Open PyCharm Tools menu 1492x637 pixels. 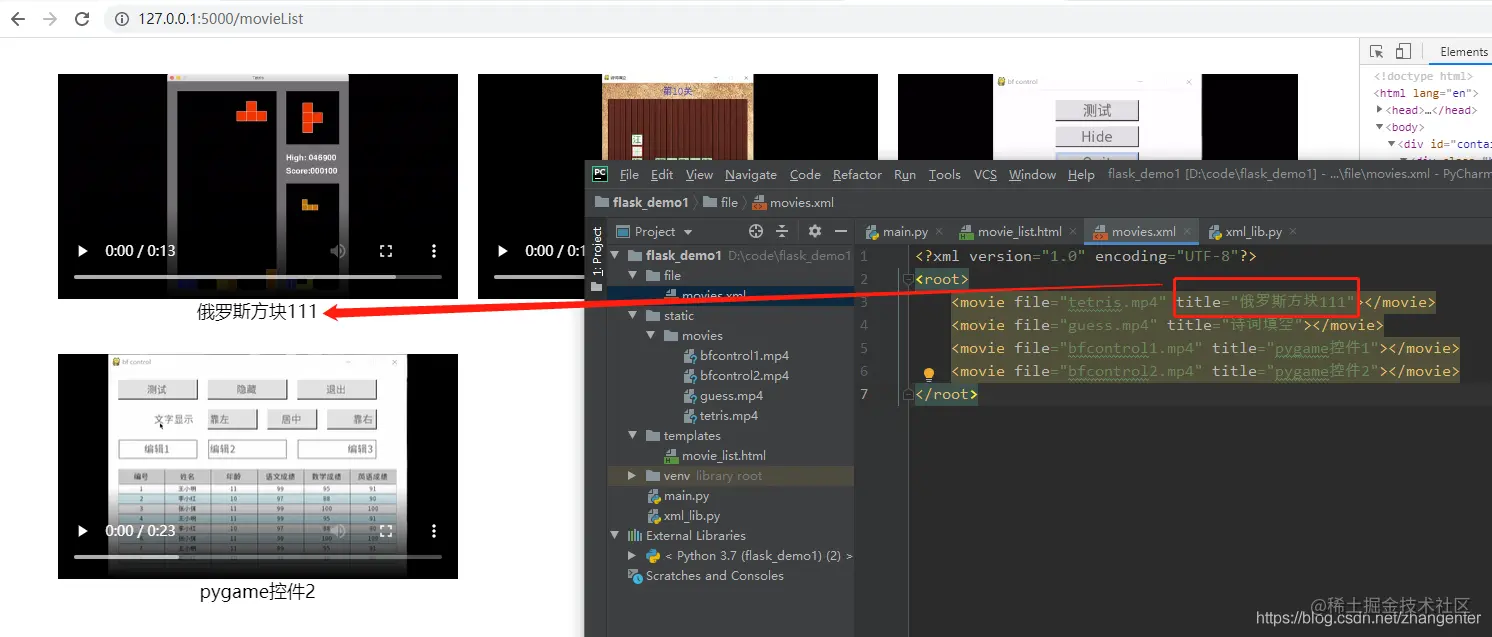tap(944, 174)
